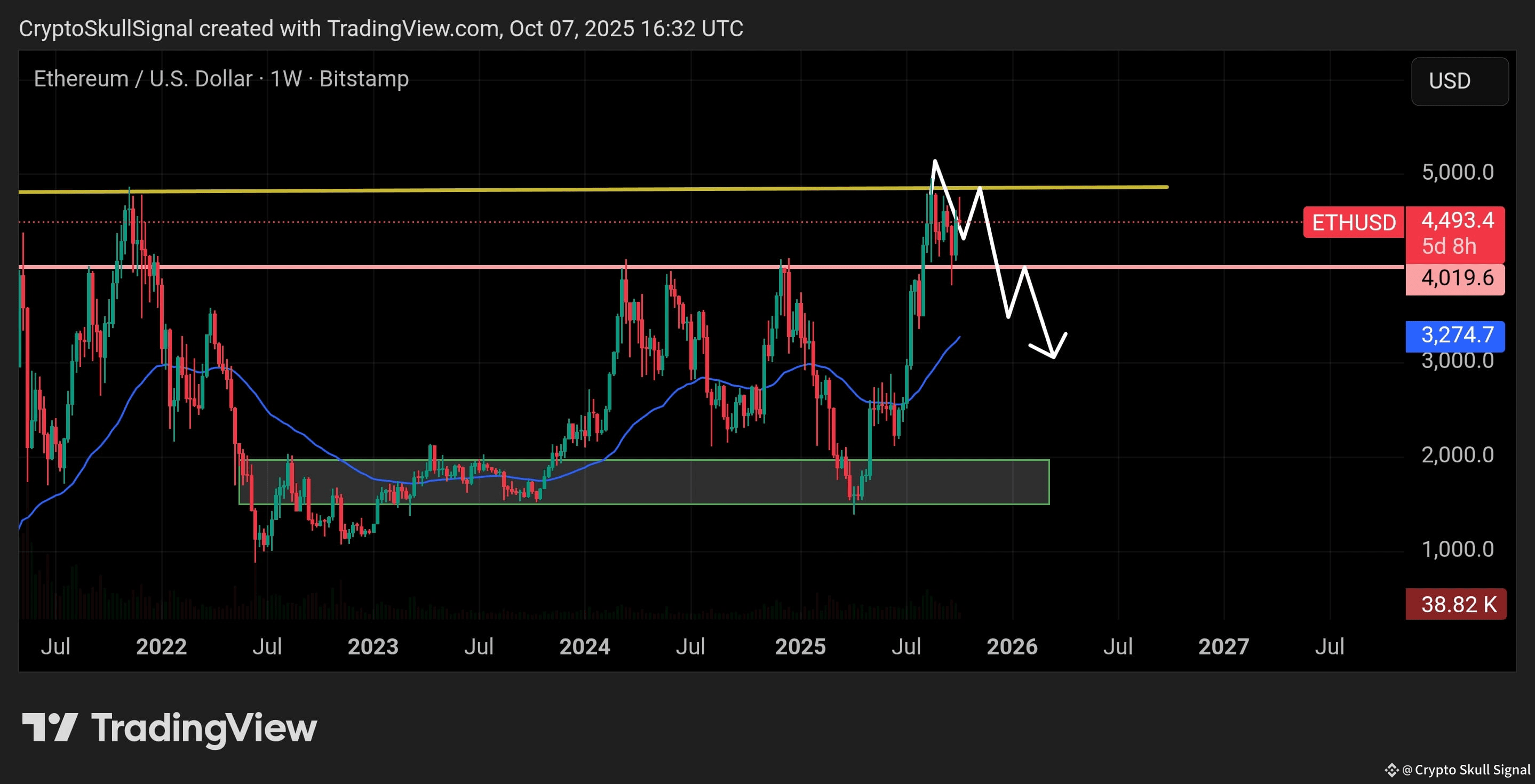Click the 2026 label on the time axis
Screen dimensions: 1535x784
1013,646
